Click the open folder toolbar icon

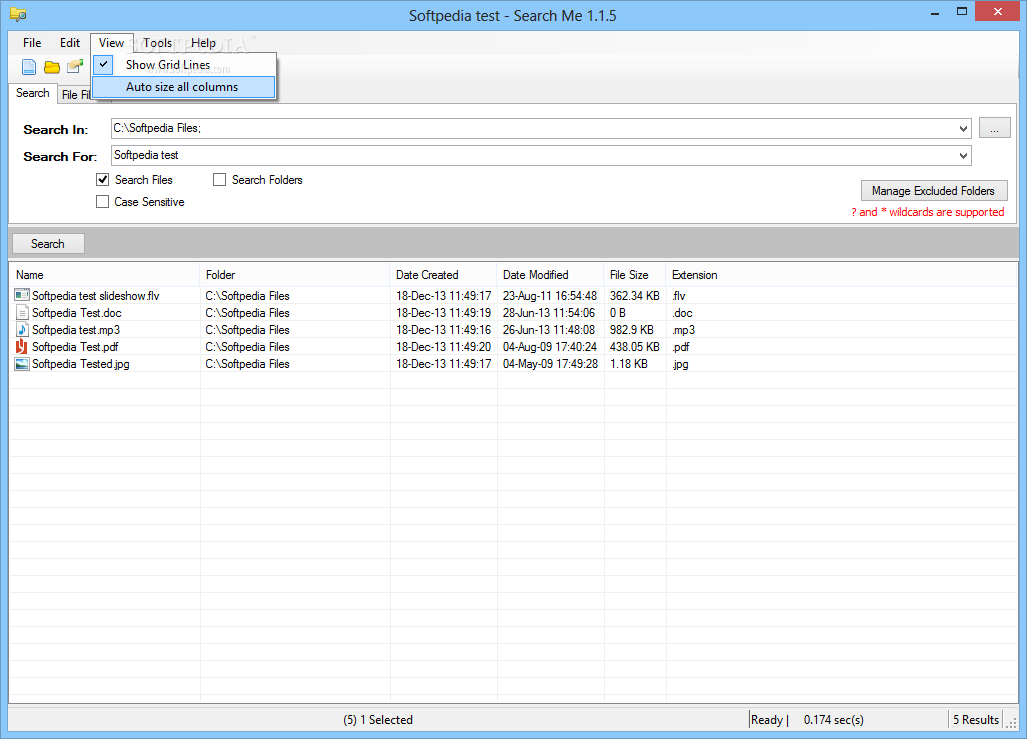tap(52, 67)
